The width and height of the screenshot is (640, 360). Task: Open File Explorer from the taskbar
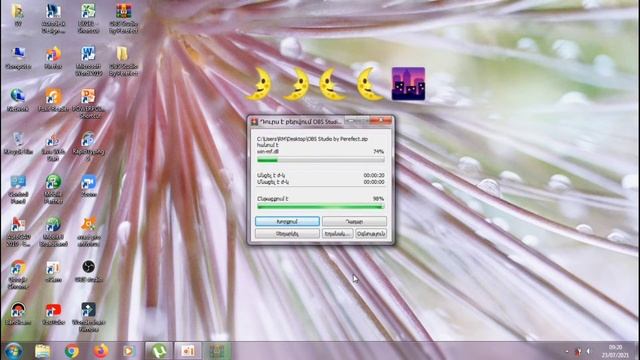point(42,351)
